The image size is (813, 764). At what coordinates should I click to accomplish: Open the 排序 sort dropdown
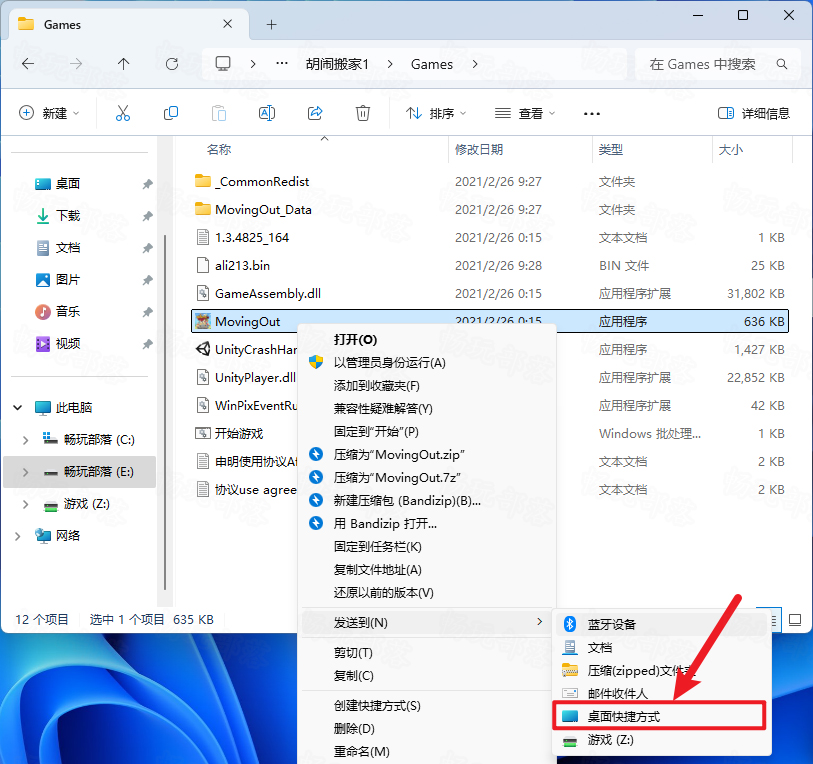coord(436,113)
